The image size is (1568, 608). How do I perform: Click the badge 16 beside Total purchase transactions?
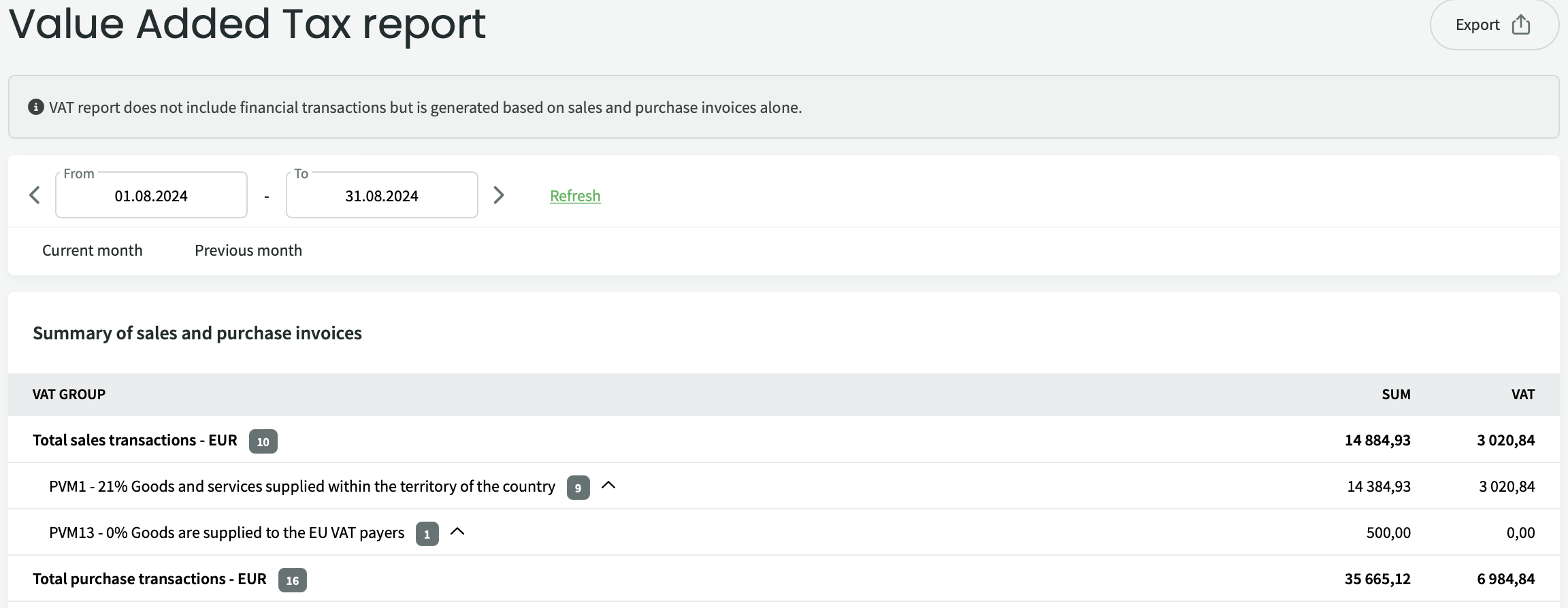coord(292,580)
